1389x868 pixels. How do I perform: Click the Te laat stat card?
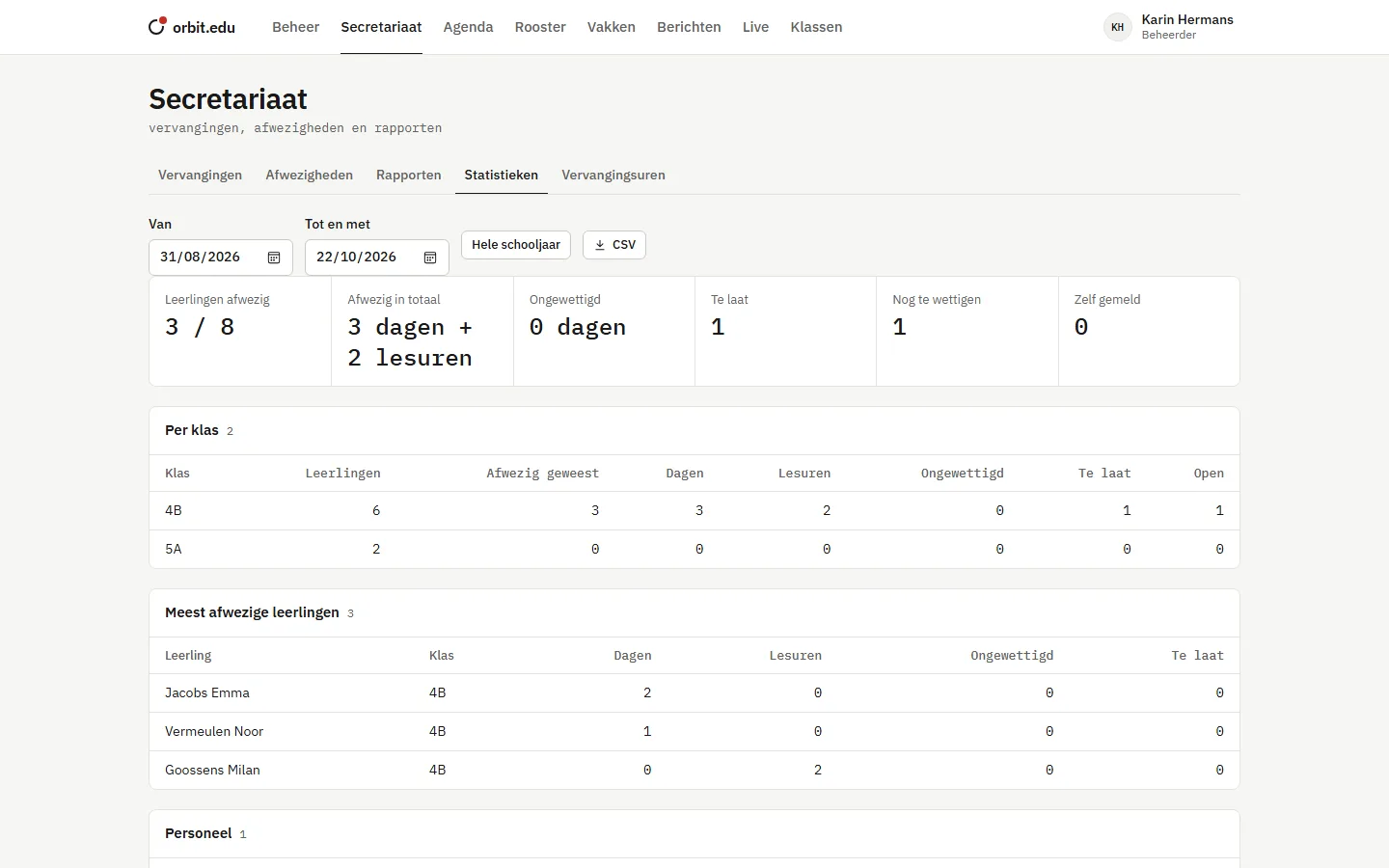coord(786,332)
